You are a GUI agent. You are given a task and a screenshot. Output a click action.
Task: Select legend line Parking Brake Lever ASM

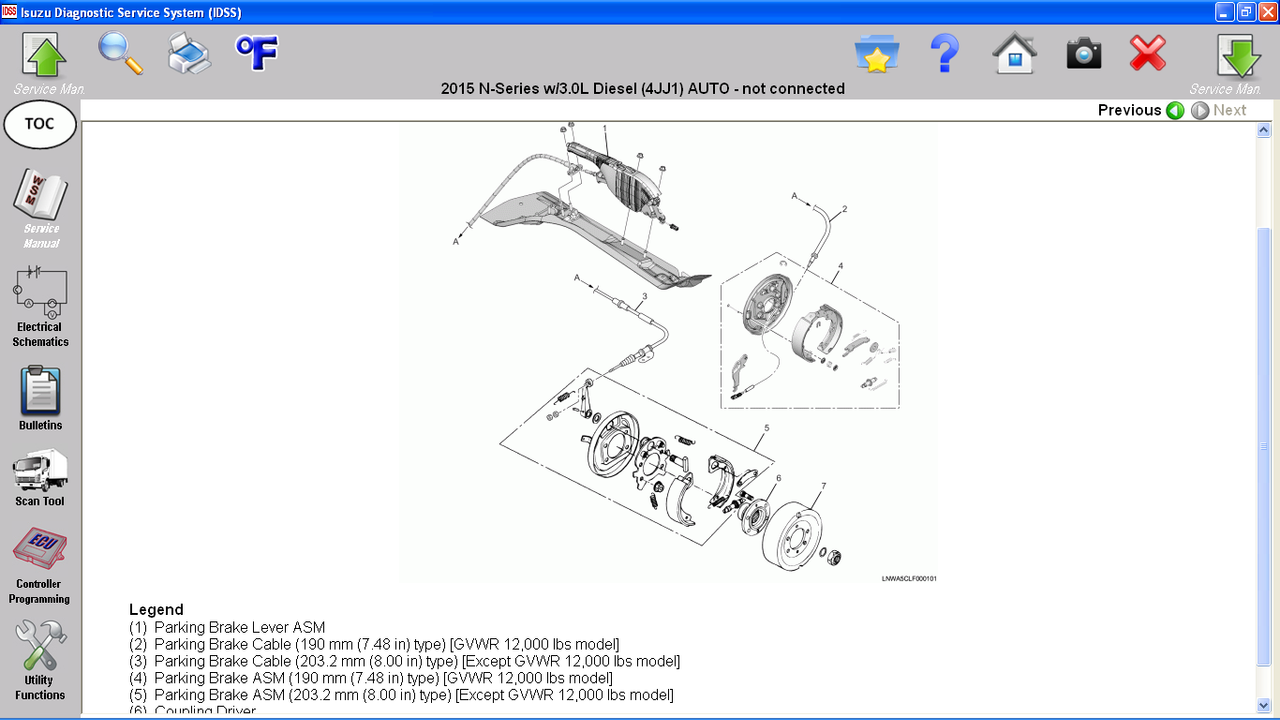click(227, 627)
